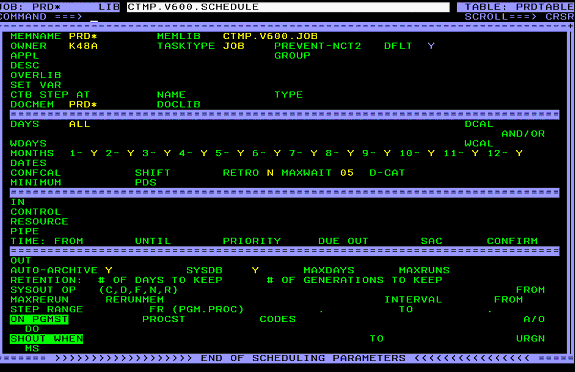Viewport: 575px width, 372px height.
Task: Toggle month 12 Y setting
Action: (519, 153)
